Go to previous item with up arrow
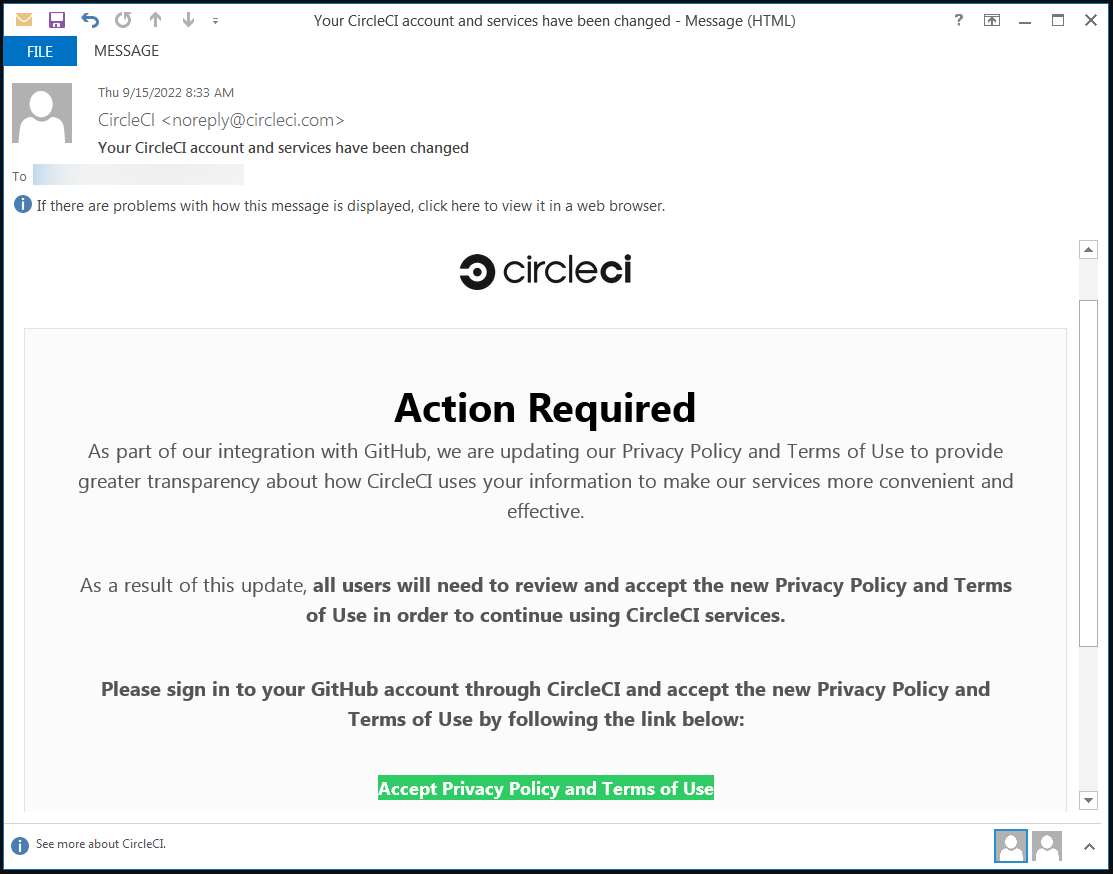This screenshot has height=874, width=1113. pos(155,20)
